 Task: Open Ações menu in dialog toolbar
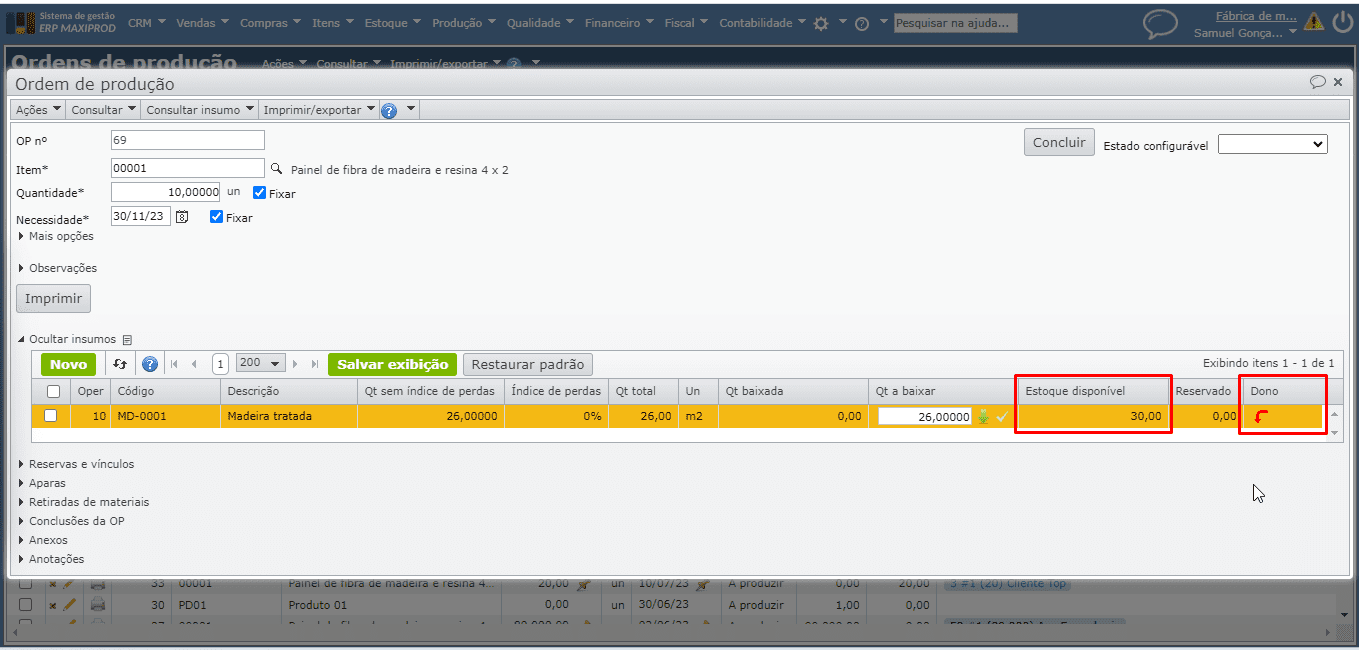tap(38, 110)
